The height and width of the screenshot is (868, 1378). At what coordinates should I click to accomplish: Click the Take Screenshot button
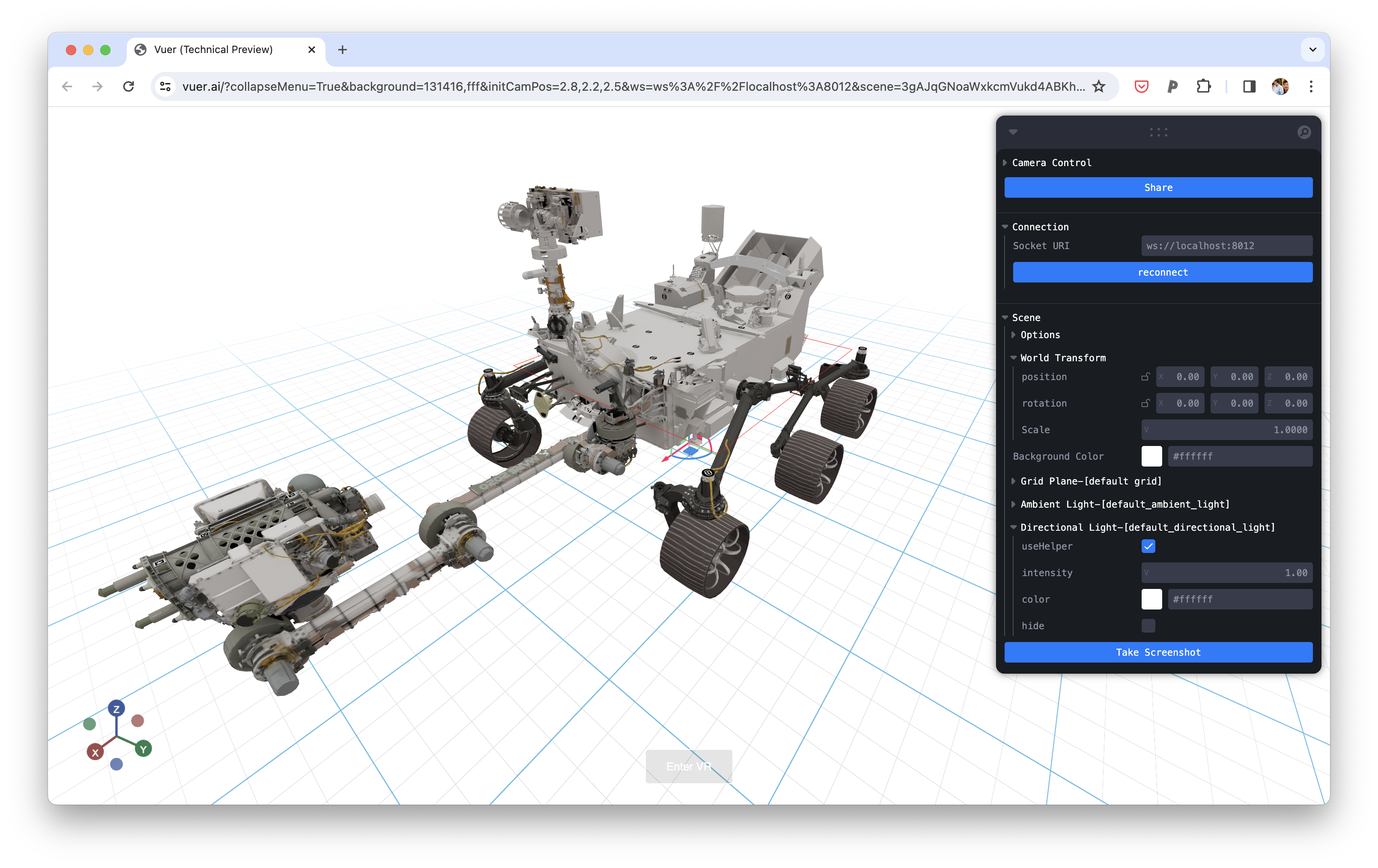1157,652
